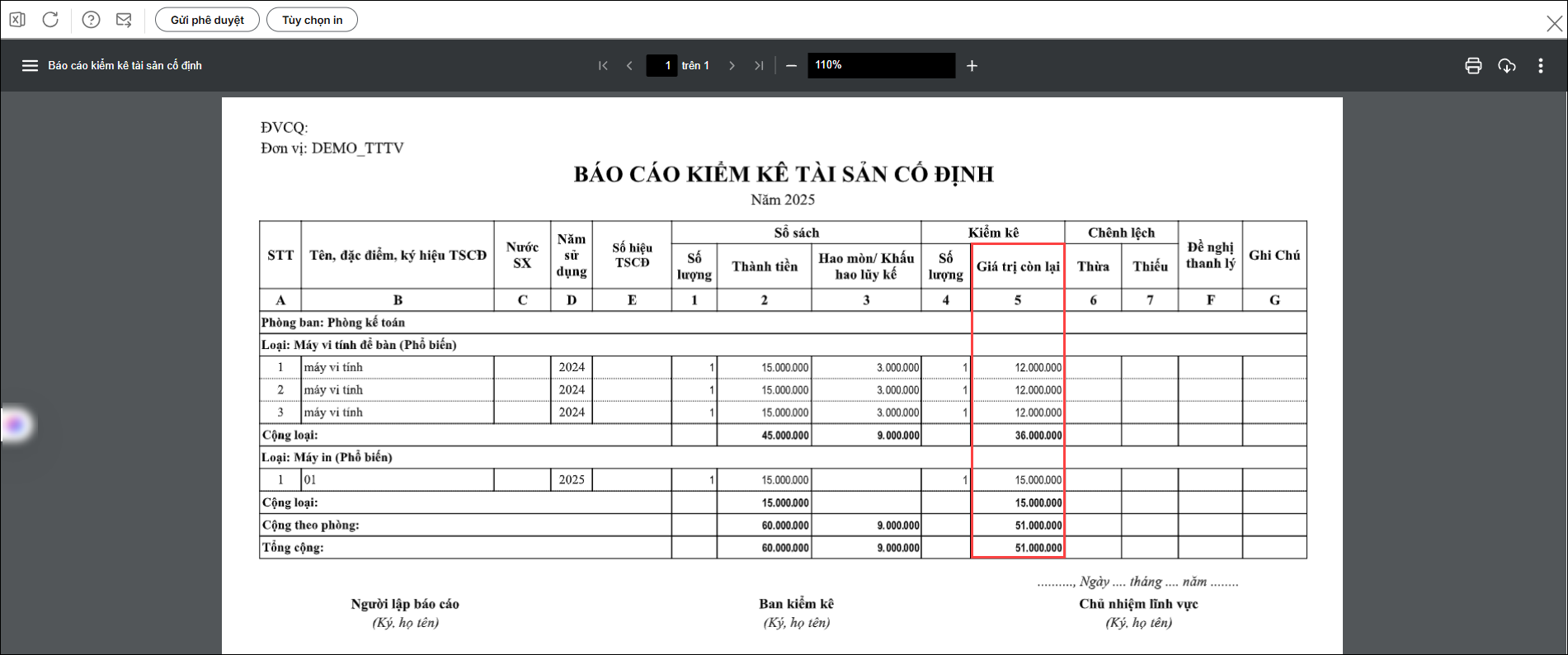Print the report with printer icon
Image resolution: width=1568 pixels, height=655 pixels.
[1473, 65]
